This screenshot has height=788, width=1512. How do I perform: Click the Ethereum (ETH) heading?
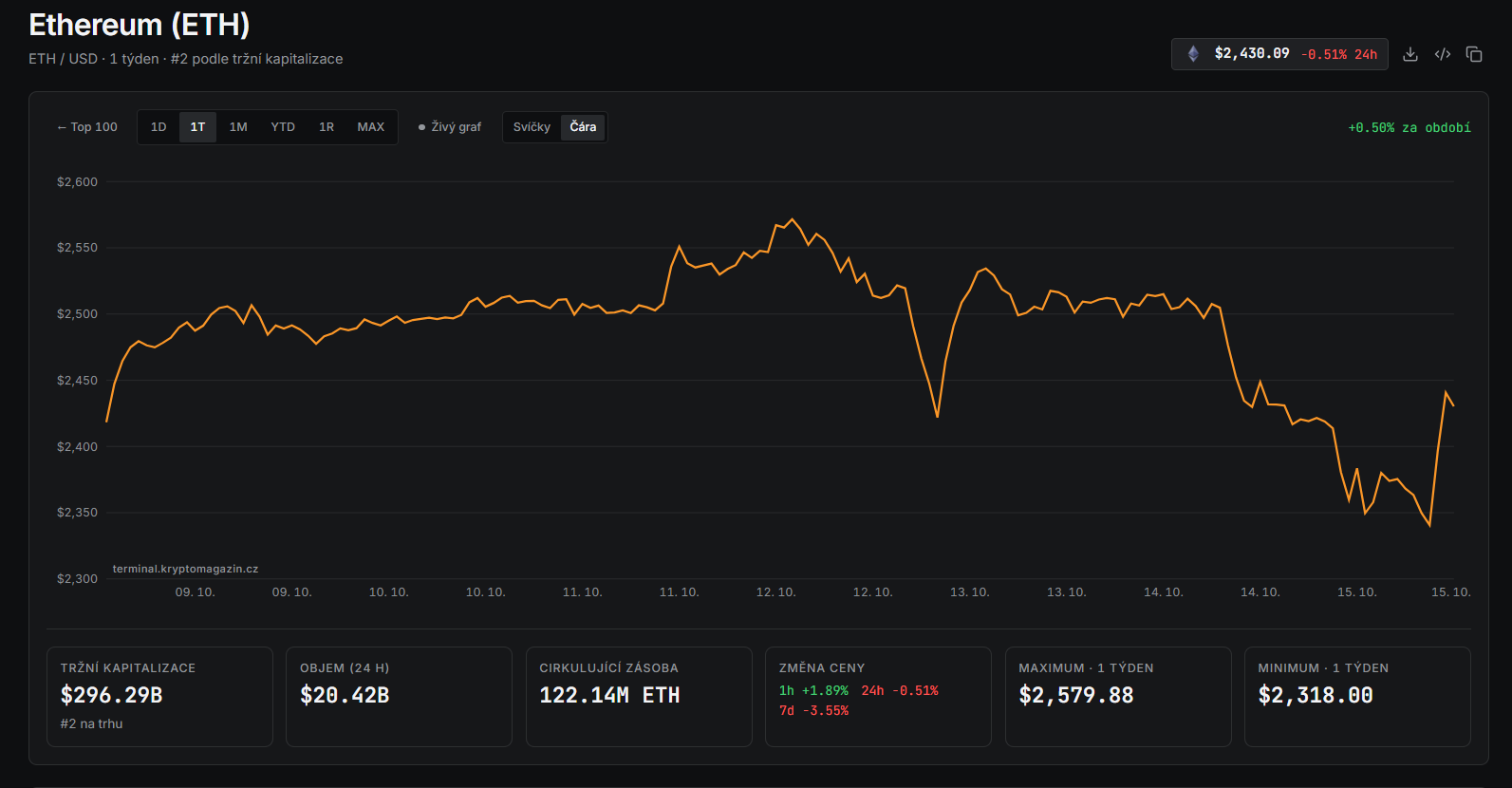coord(140,25)
